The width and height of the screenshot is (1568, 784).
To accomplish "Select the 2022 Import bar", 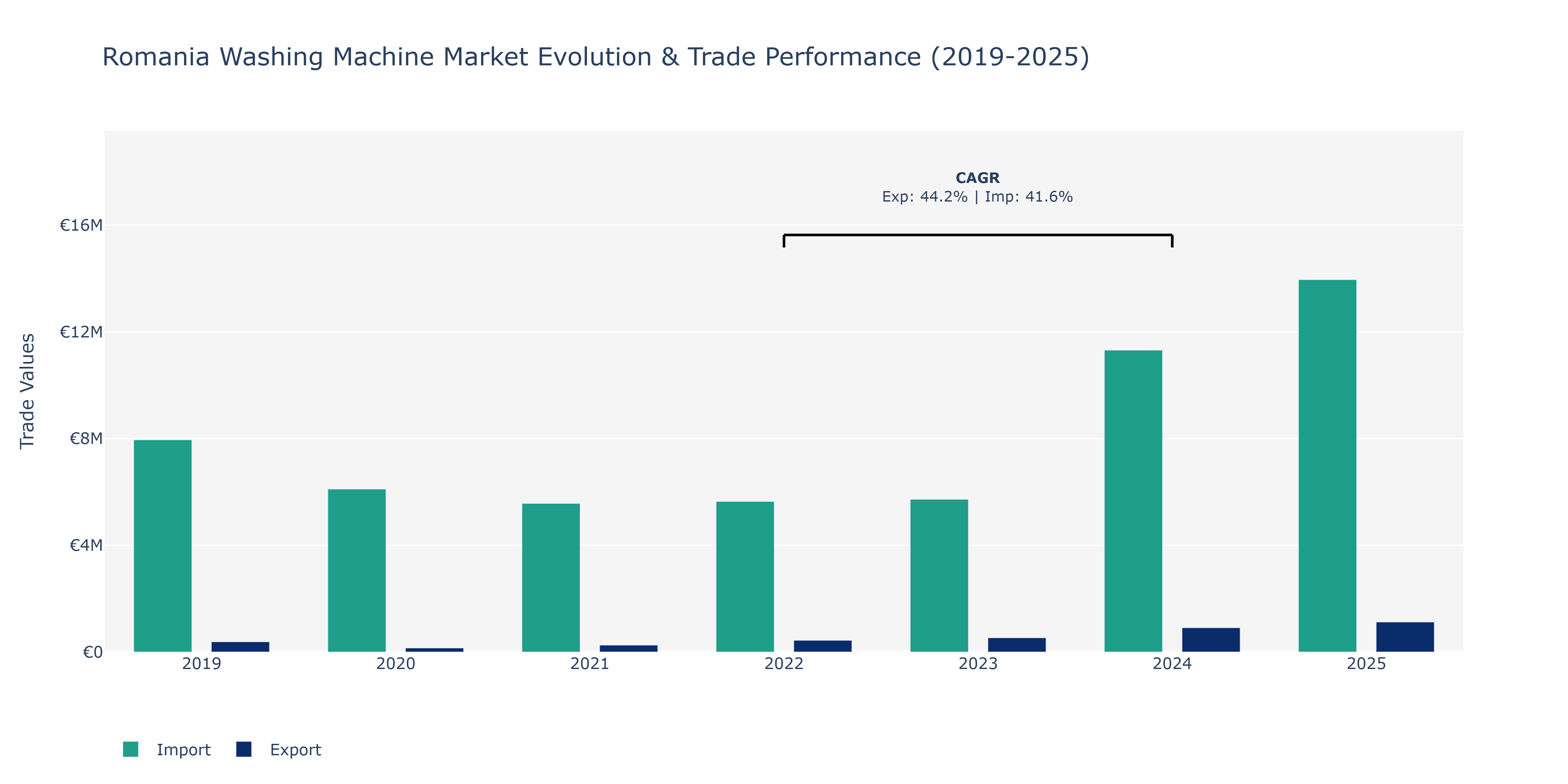I will (745, 577).
